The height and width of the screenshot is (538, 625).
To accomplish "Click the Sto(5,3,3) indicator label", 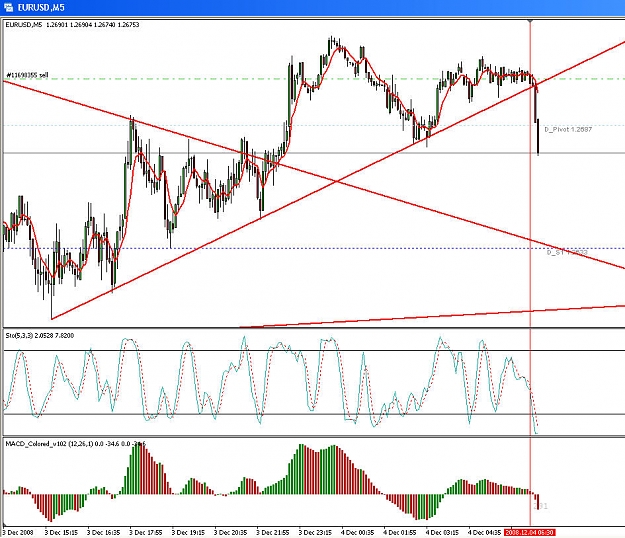I will pos(40,336).
